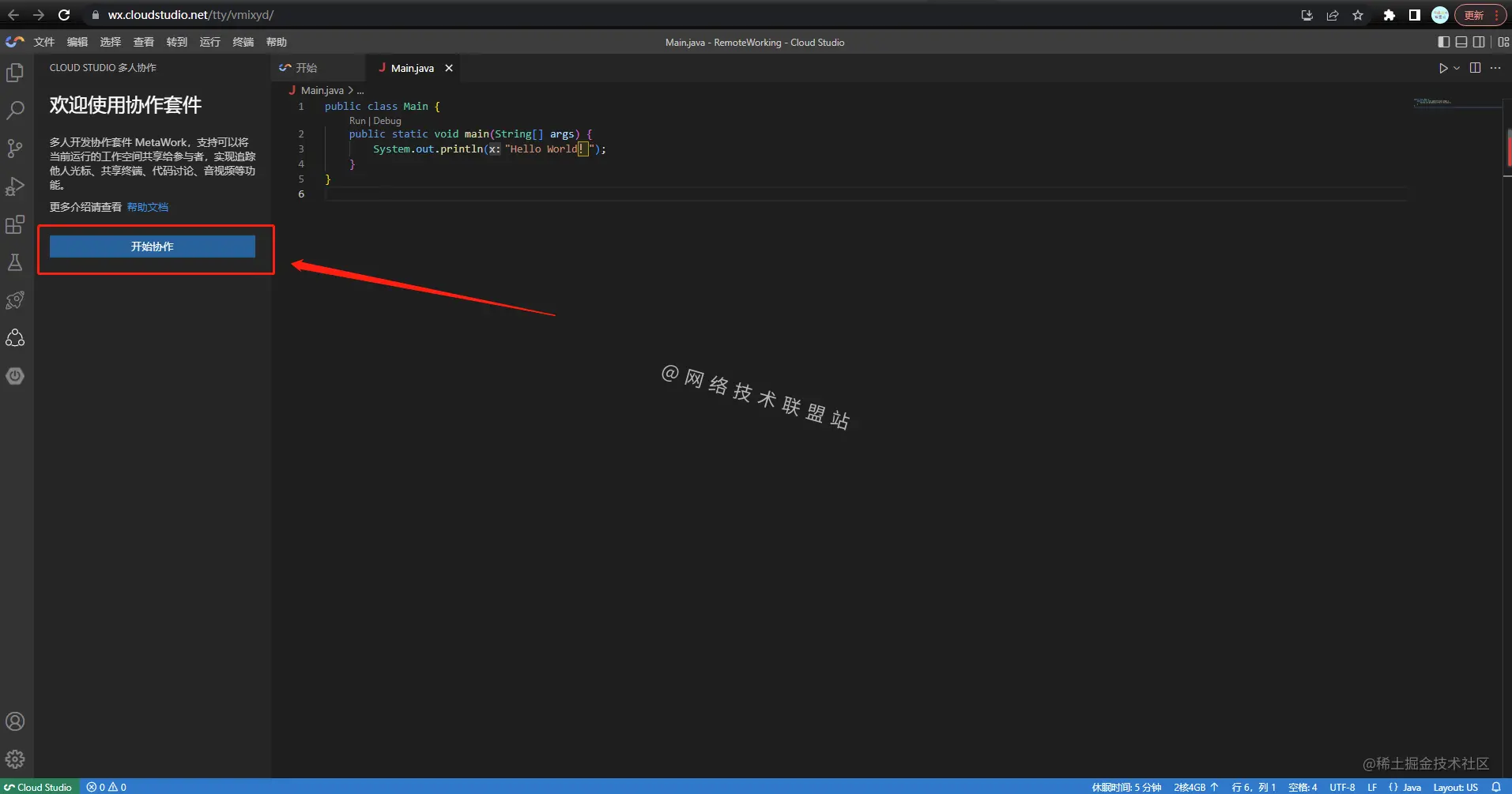The height and width of the screenshot is (794, 1512).
Task: Open the Run and Debug view icon
Action: coord(15,186)
